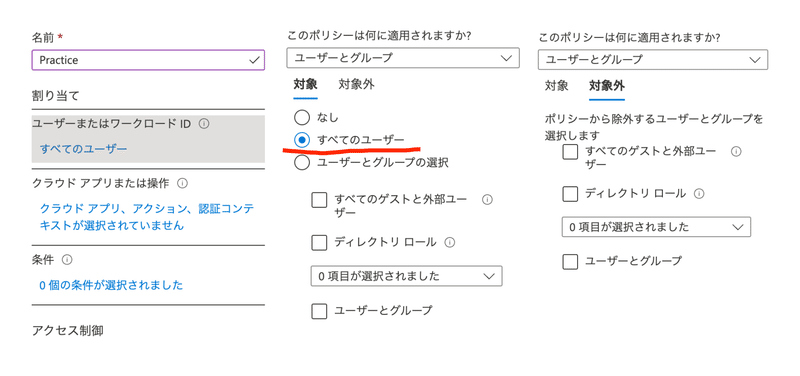Open middle ユーザーとグループ policy dropdown
The height and width of the screenshot is (376, 800).
point(403,58)
